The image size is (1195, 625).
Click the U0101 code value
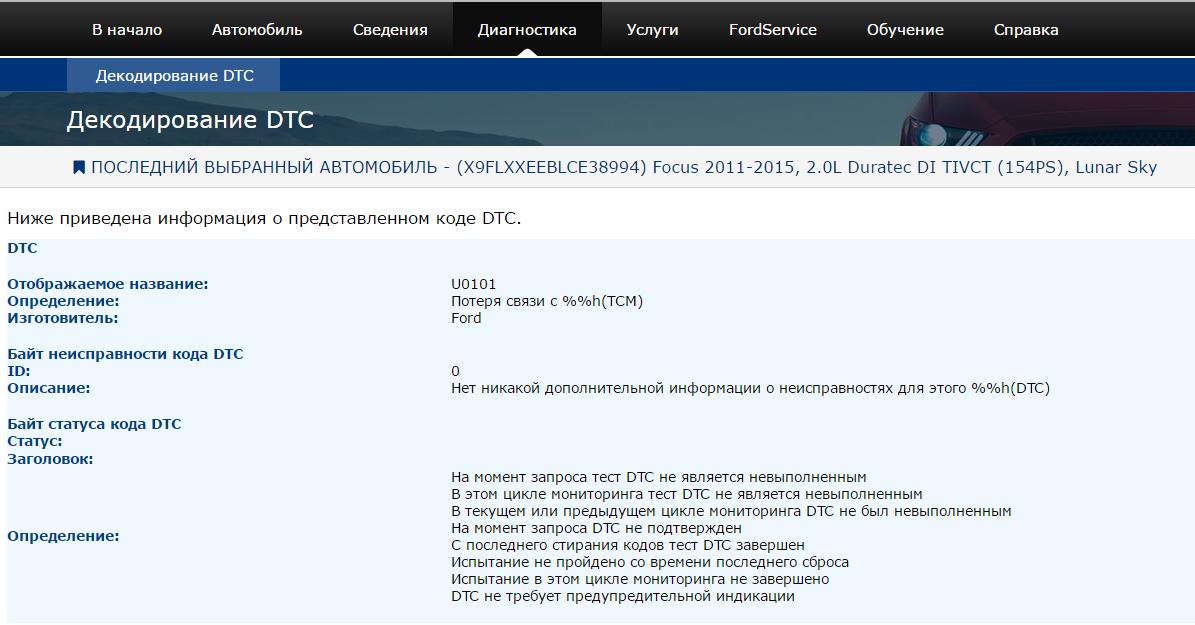[x=474, y=284]
